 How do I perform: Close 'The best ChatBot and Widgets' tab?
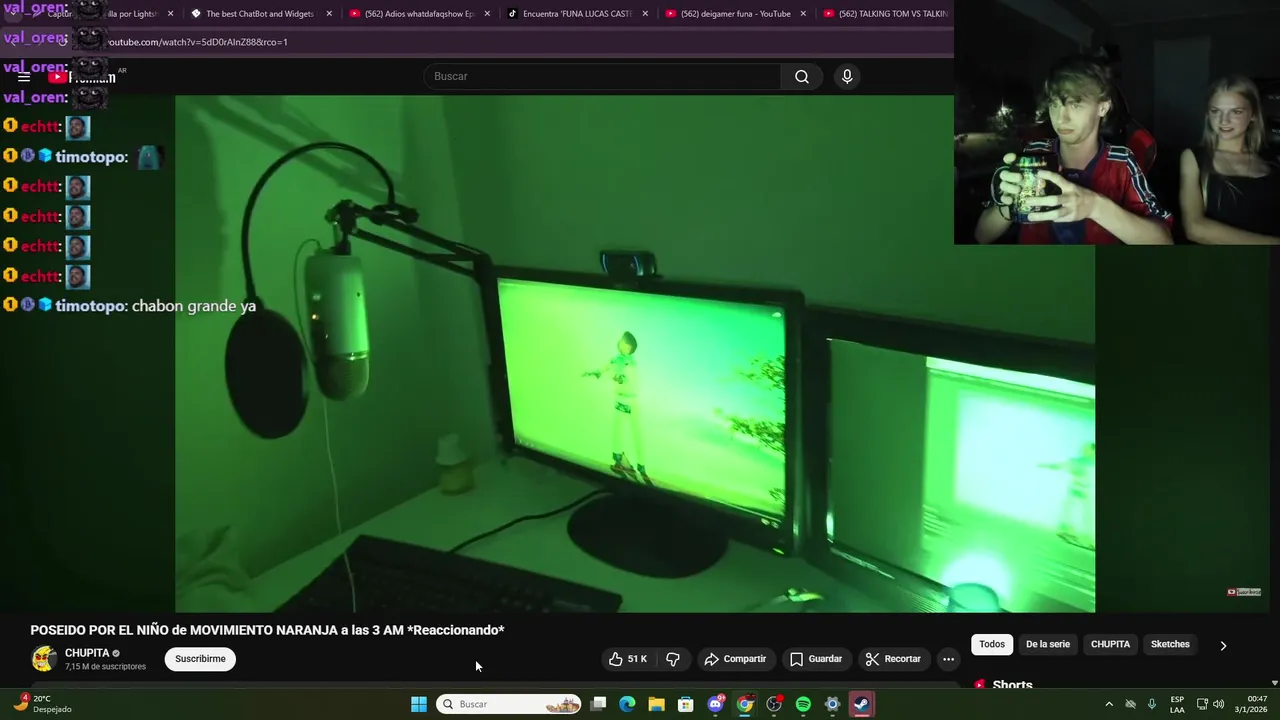329,14
